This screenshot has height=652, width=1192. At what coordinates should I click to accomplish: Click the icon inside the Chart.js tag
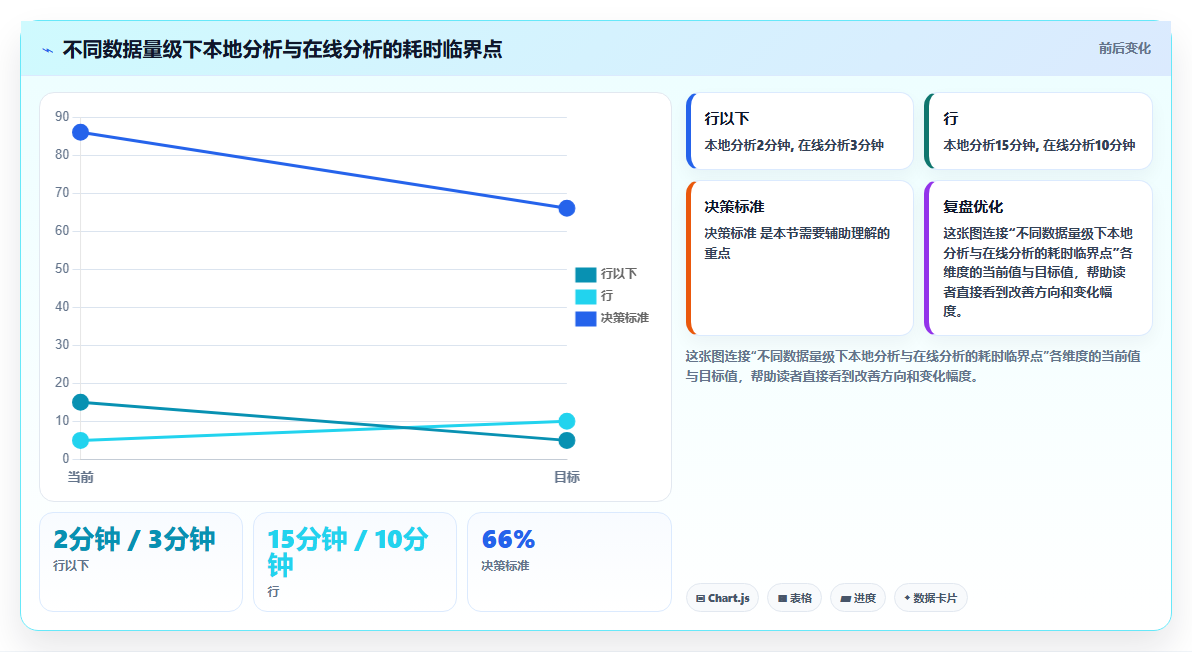(x=700, y=599)
